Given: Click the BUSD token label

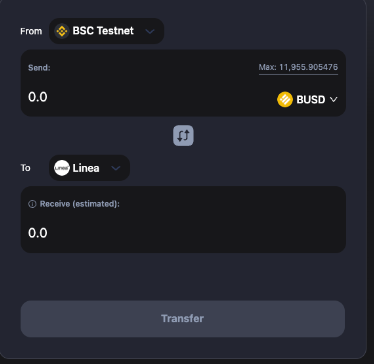Looking at the screenshot, I should click(x=311, y=100).
